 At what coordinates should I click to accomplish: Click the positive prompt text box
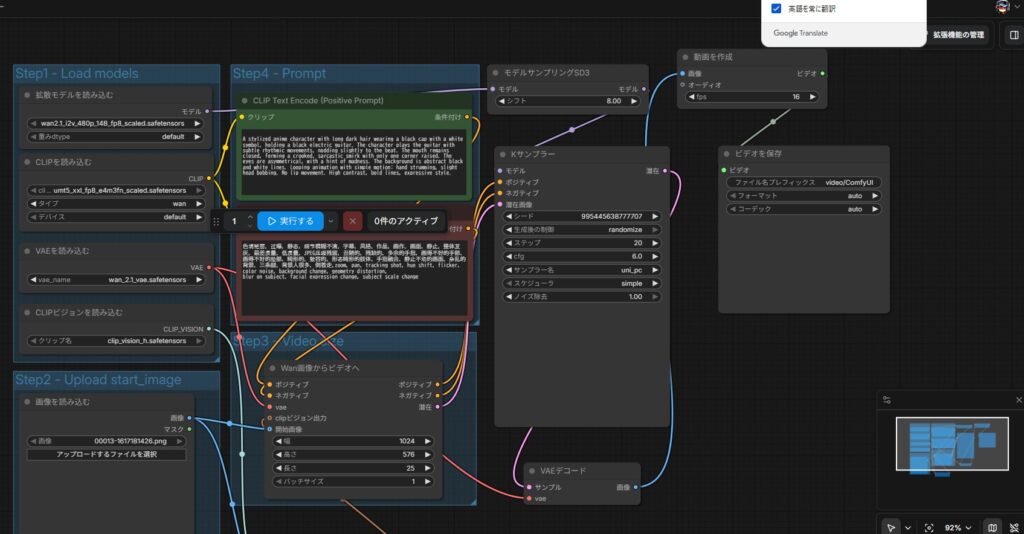(x=352, y=160)
